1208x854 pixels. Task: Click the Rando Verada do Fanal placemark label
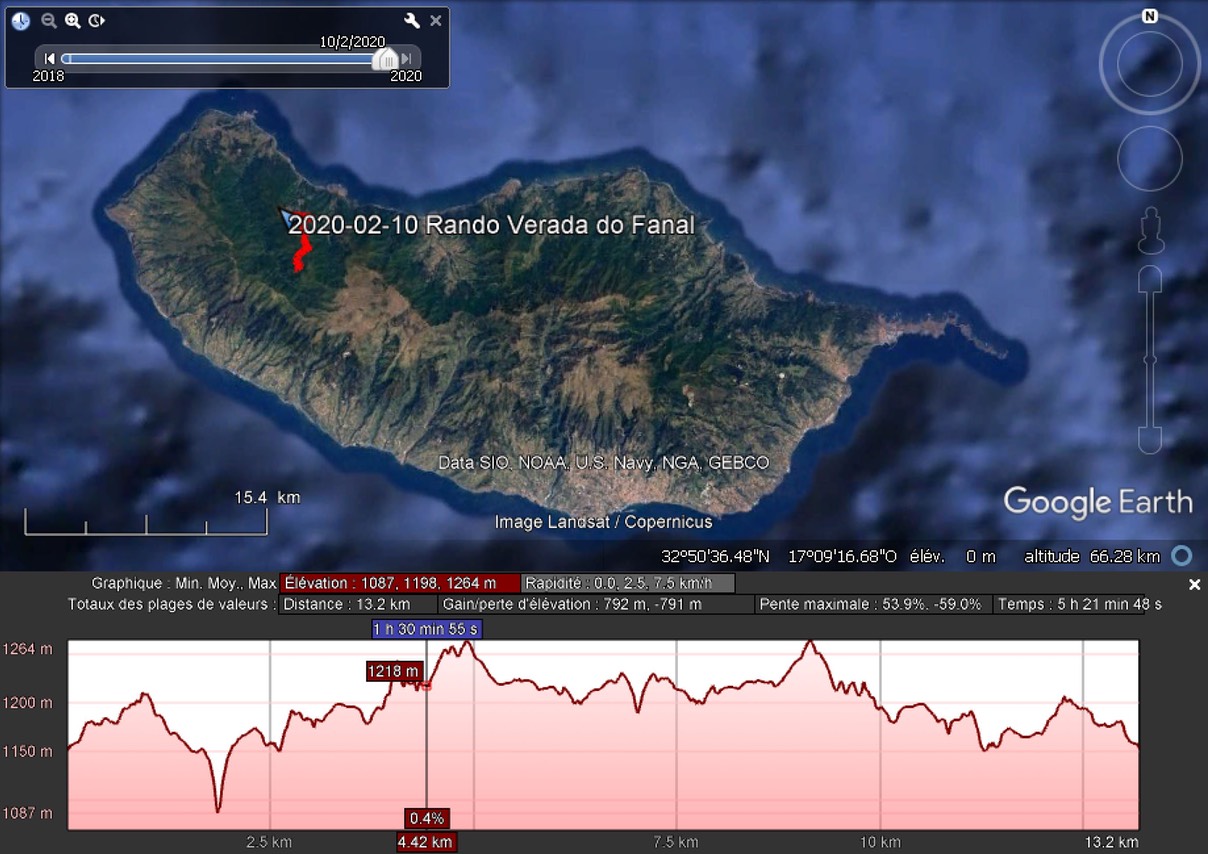[491, 225]
